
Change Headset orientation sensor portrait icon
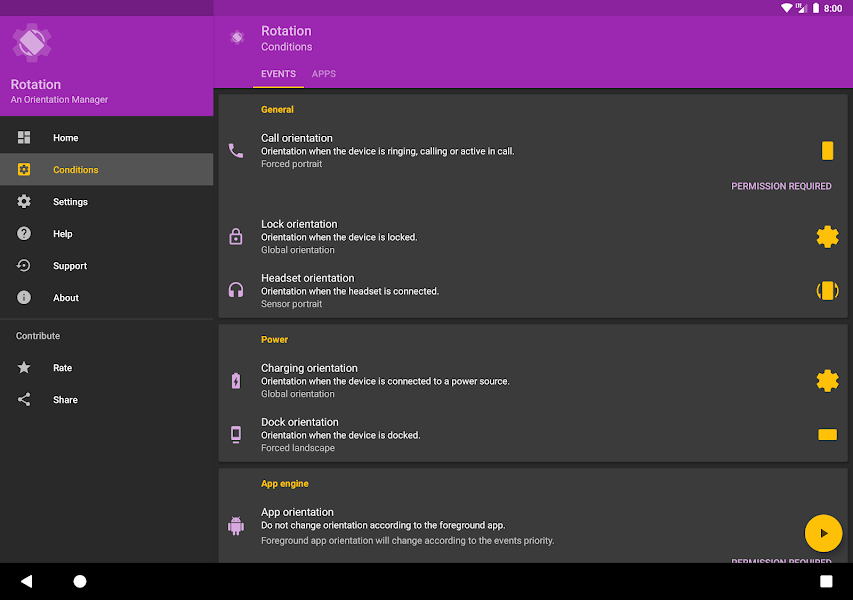827,290
